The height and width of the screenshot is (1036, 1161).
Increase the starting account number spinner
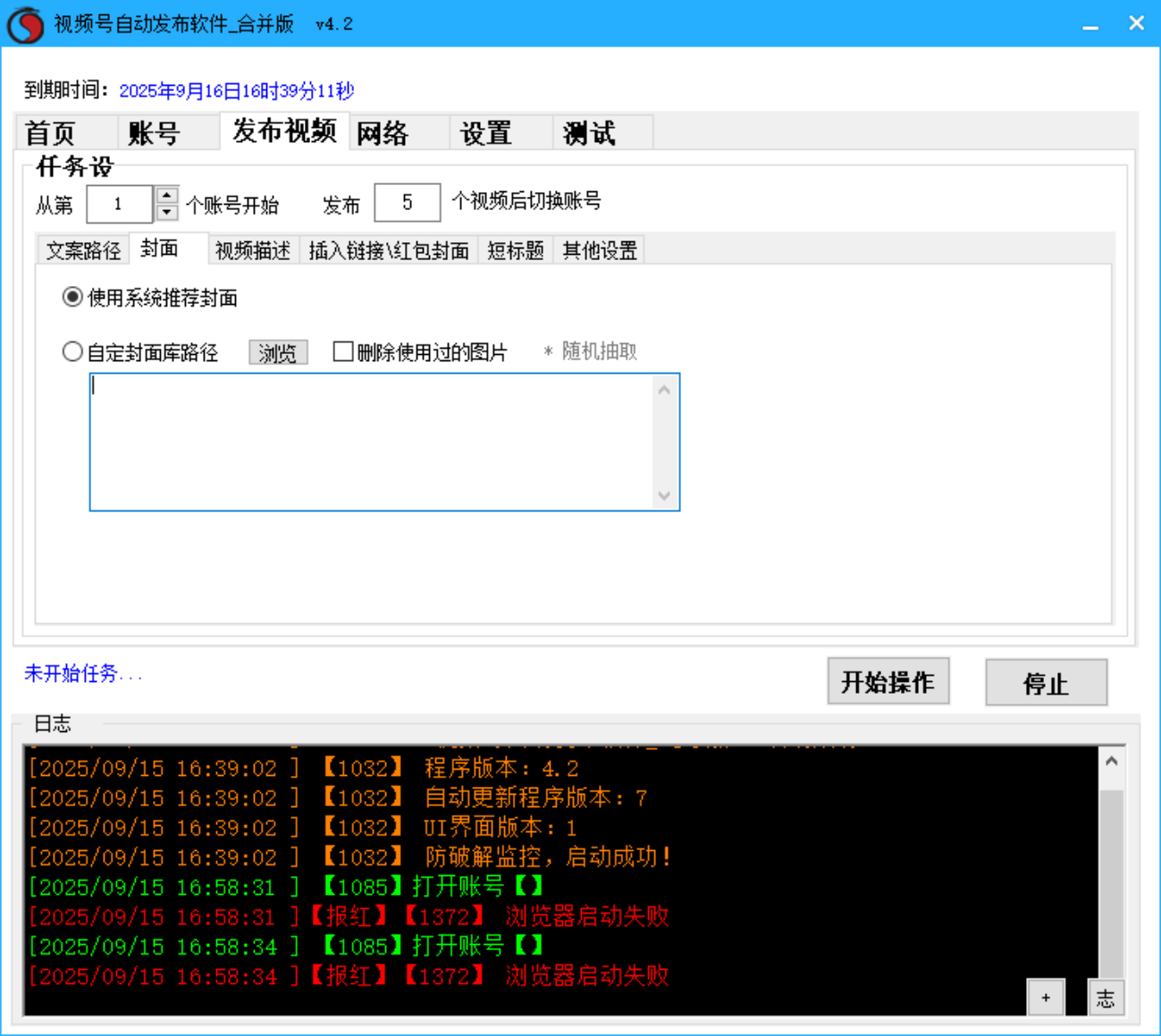[x=167, y=195]
